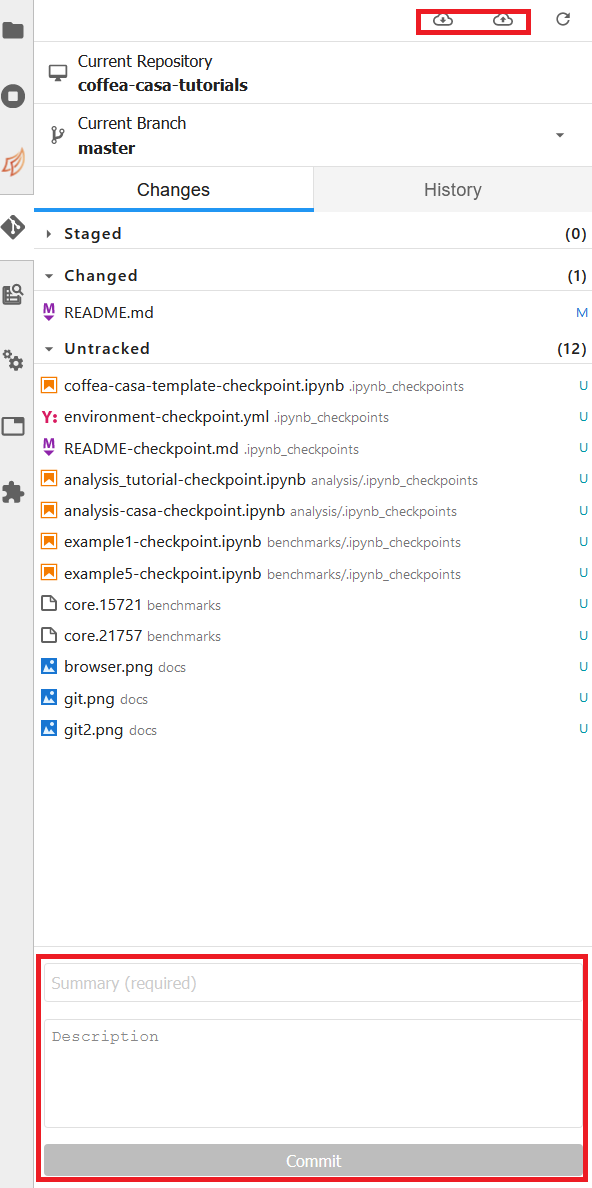
Task: Click the Current Repository monitor icon
Action: tap(58, 73)
